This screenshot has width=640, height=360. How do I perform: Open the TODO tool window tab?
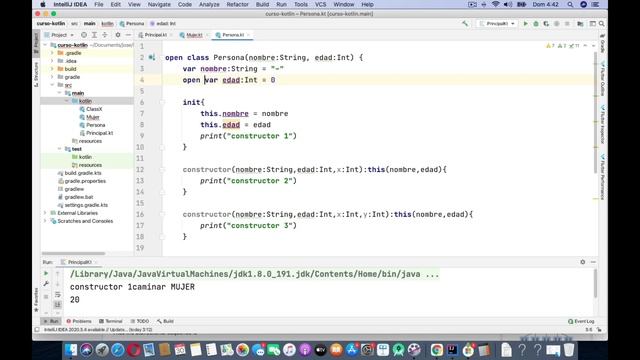(140, 321)
